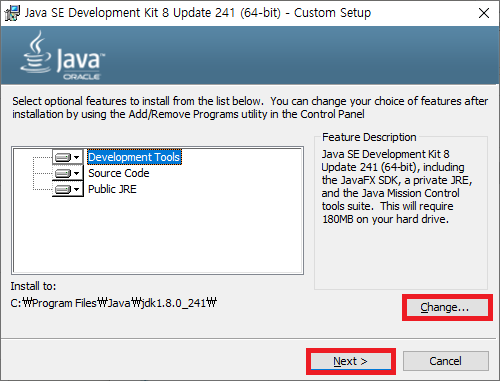Select the Development Tools feature row

(x=134, y=157)
